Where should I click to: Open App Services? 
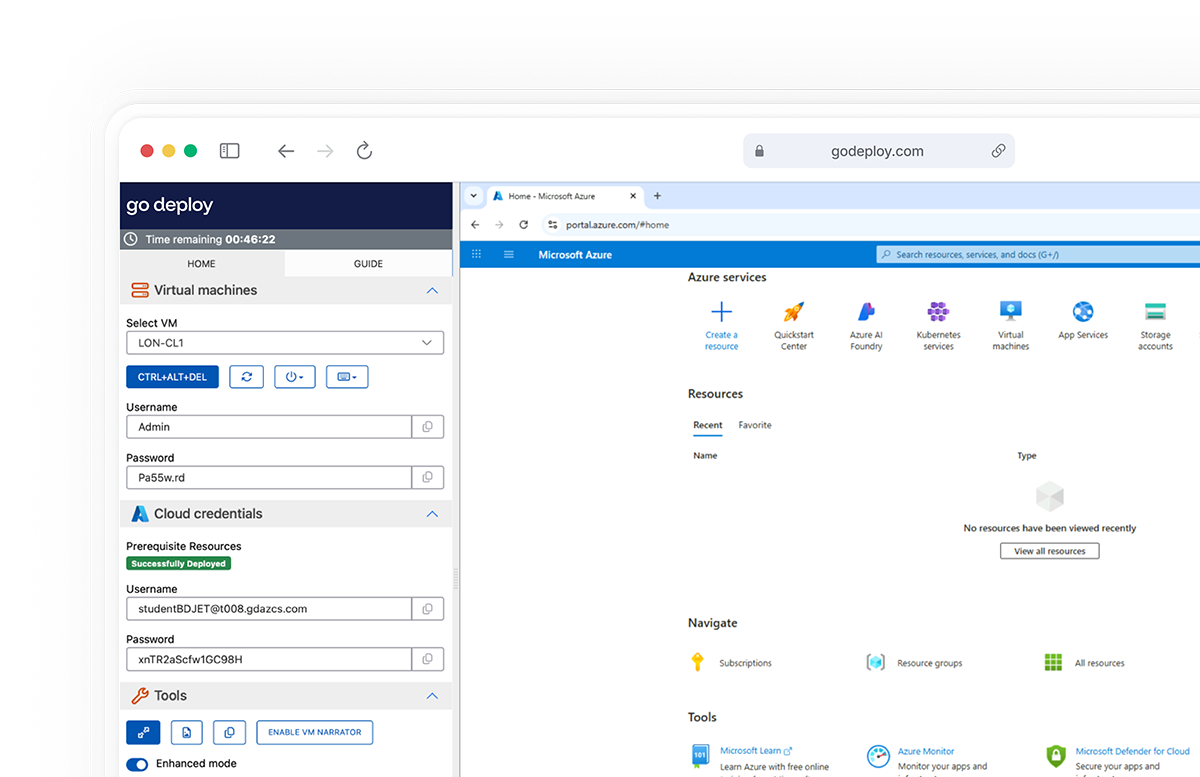(1083, 322)
